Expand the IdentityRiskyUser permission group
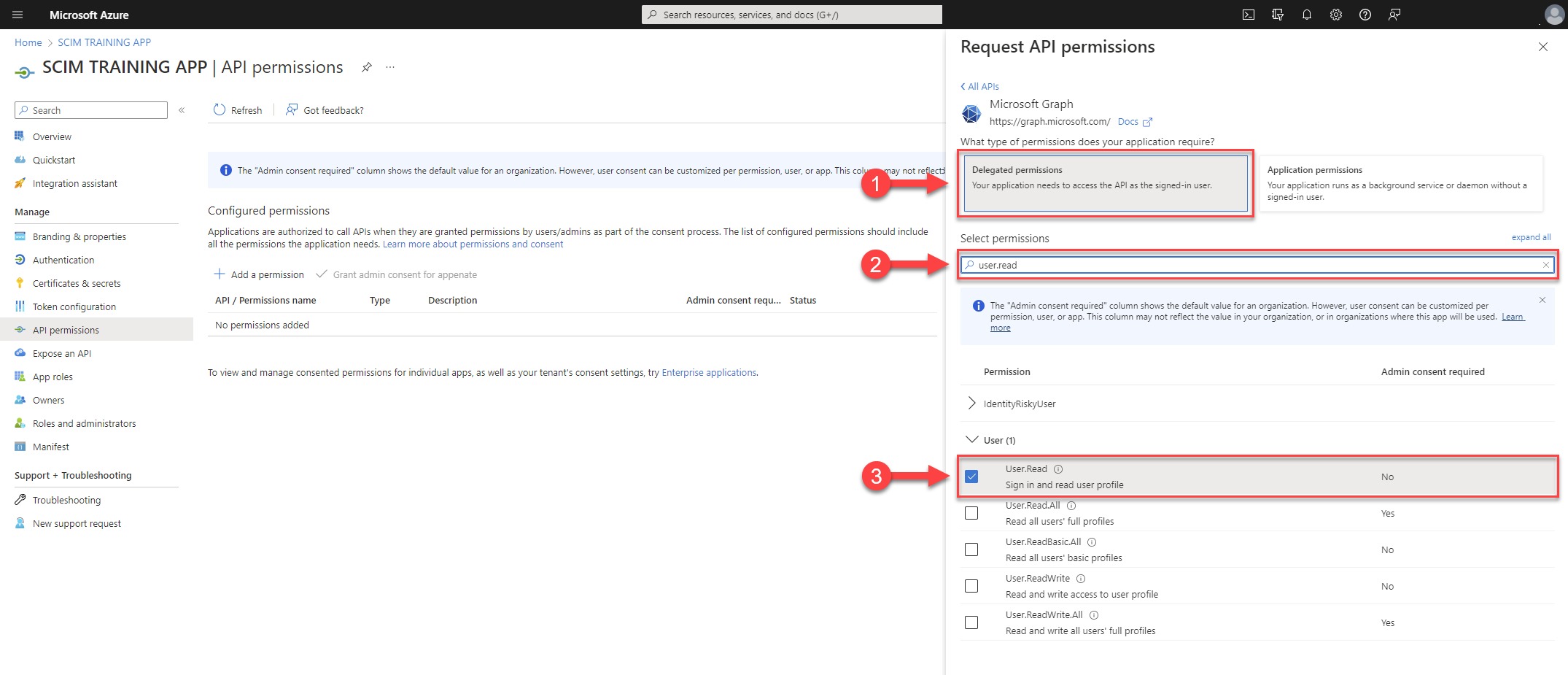Viewport: 1568px width, 675px height. (x=971, y=404)
